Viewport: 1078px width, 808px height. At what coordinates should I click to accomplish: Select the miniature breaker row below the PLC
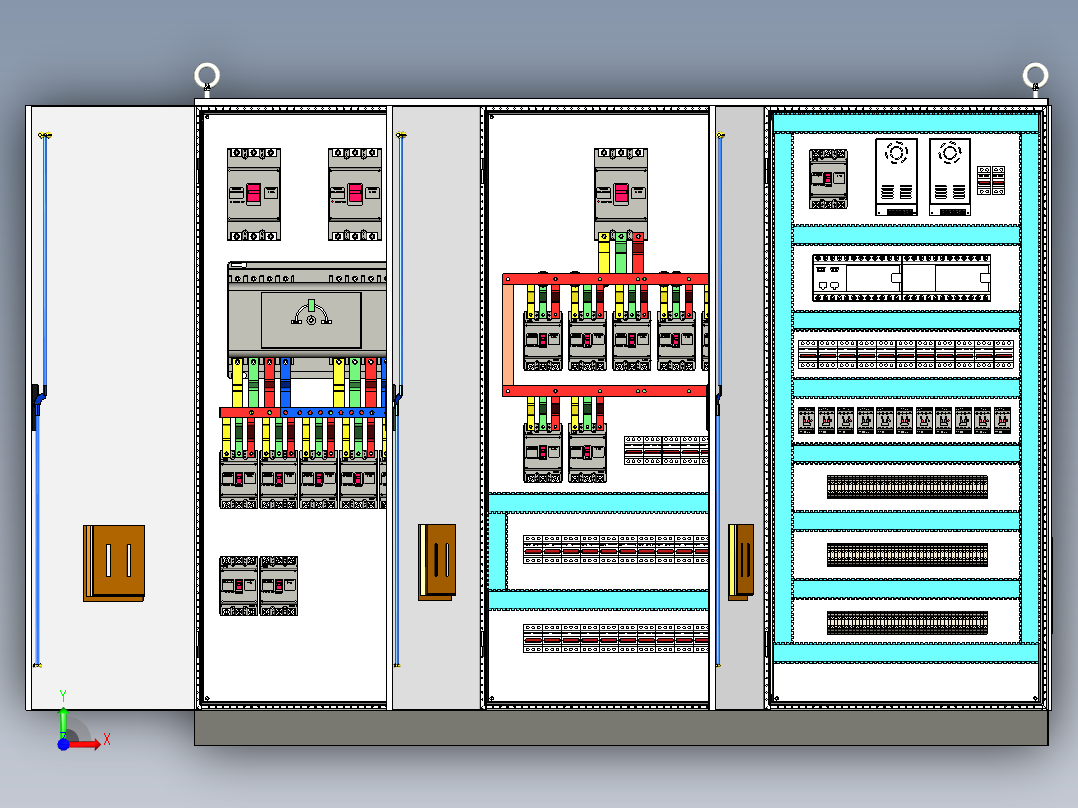906,354
